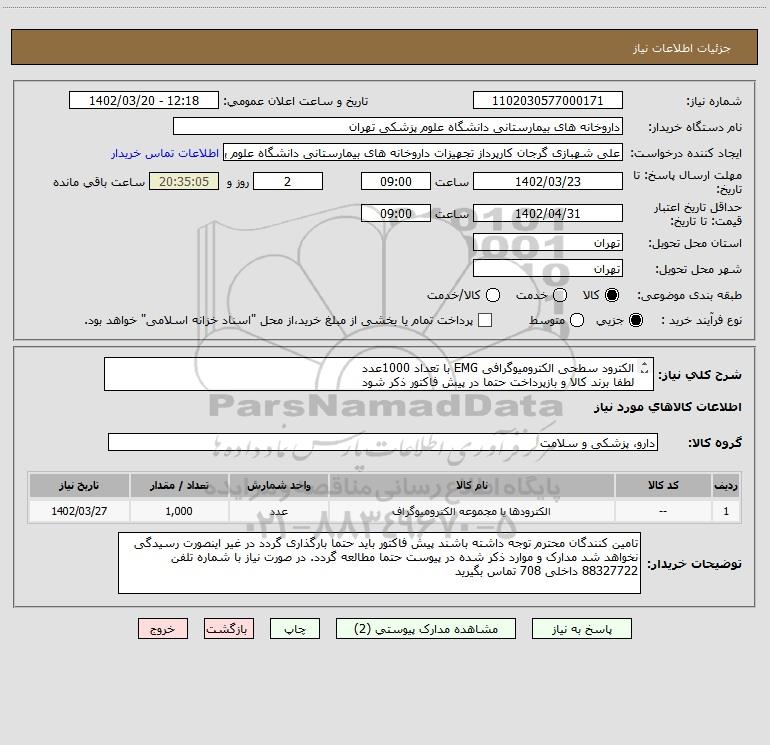
Task: Open the اطلاعات تماس خریدار link
Action: pos(165,153)
